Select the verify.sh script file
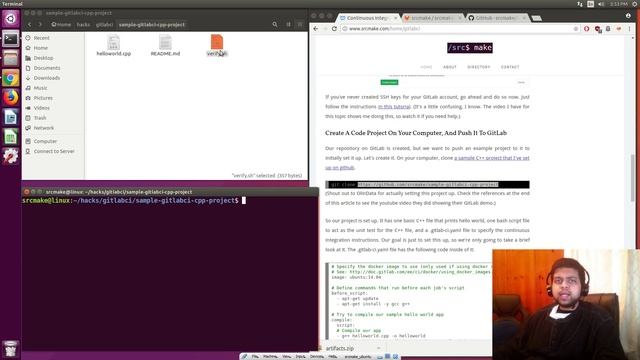This screenshot has width=640, height=360. [x=217, y=45]
